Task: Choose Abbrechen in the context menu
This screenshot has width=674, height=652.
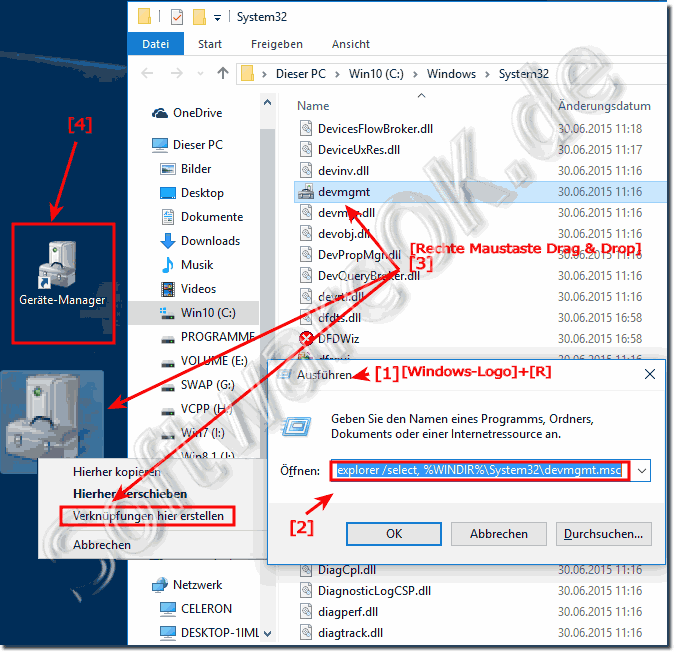Action: tap(102, 545)
